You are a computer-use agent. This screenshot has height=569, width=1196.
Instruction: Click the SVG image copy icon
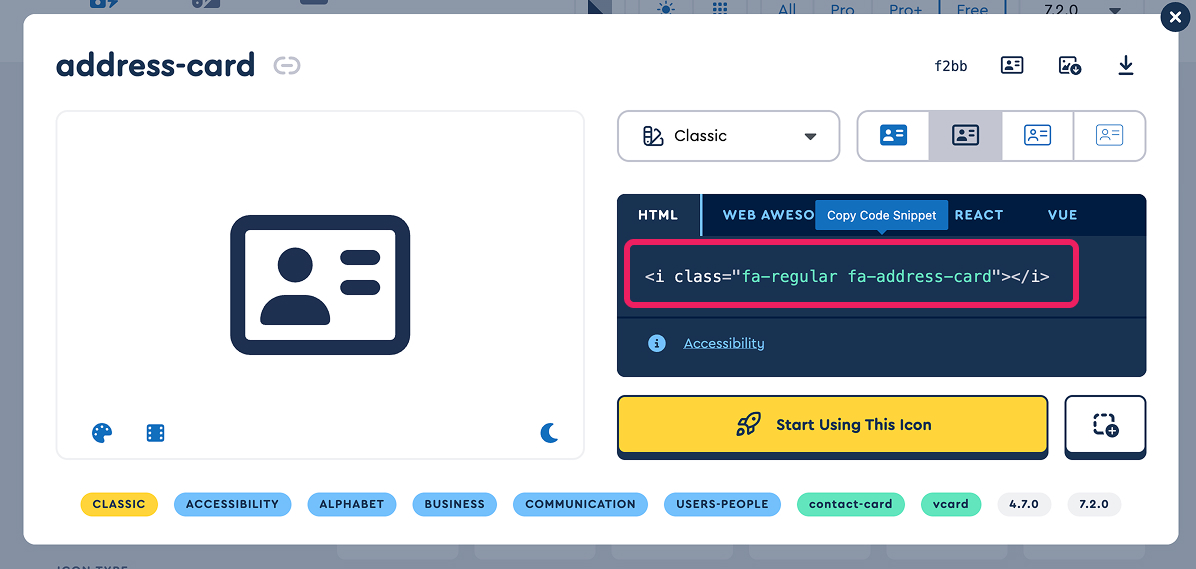pyautogui.click(x=1069, y=66)
